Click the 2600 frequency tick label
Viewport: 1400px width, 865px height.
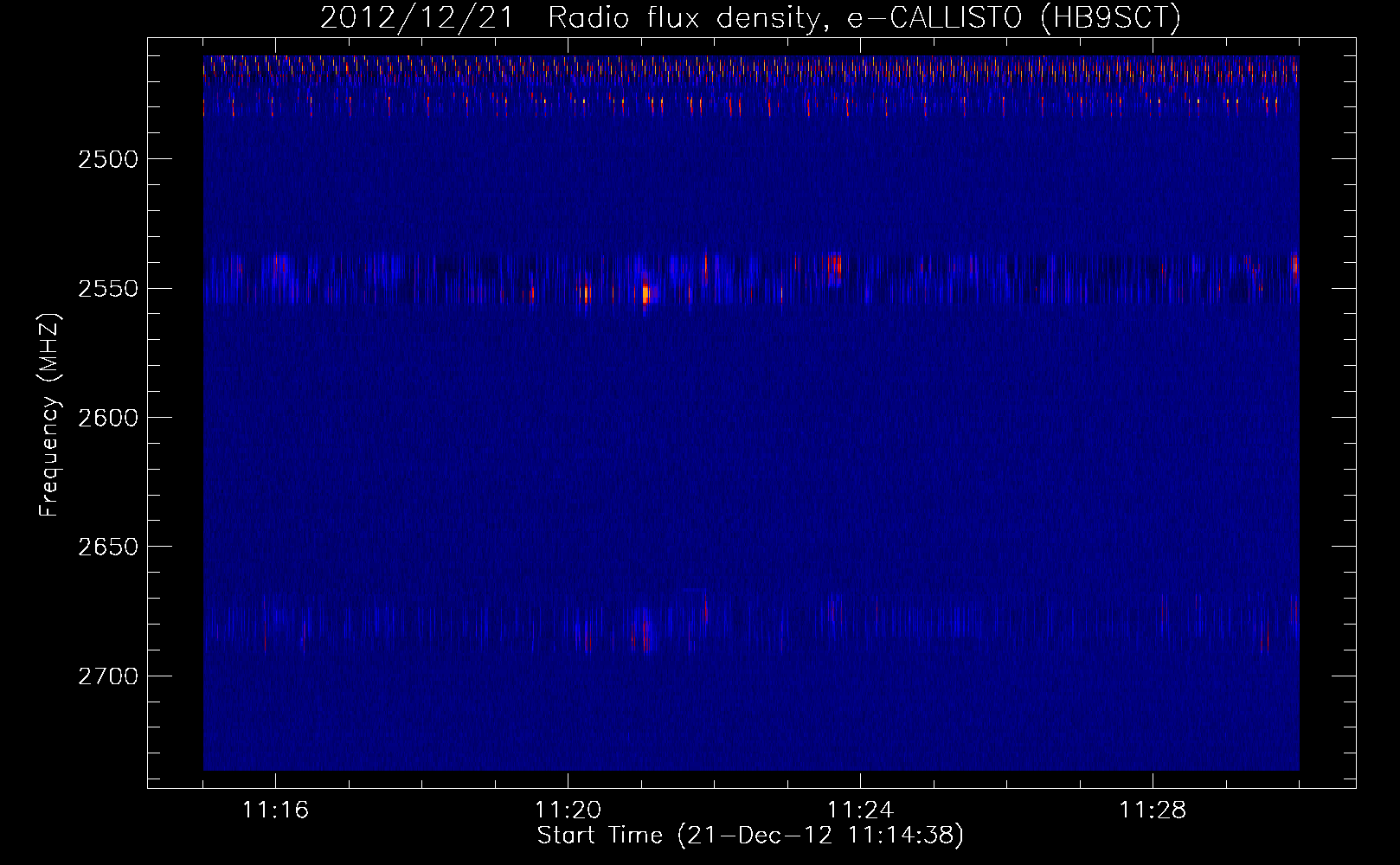(x=108, y=418)
